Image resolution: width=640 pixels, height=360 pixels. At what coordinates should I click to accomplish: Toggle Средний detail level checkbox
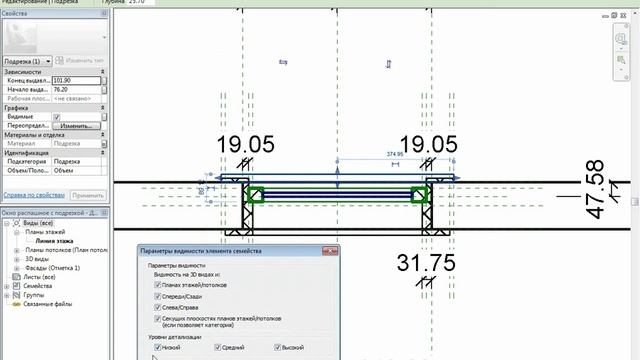(218, 347)
